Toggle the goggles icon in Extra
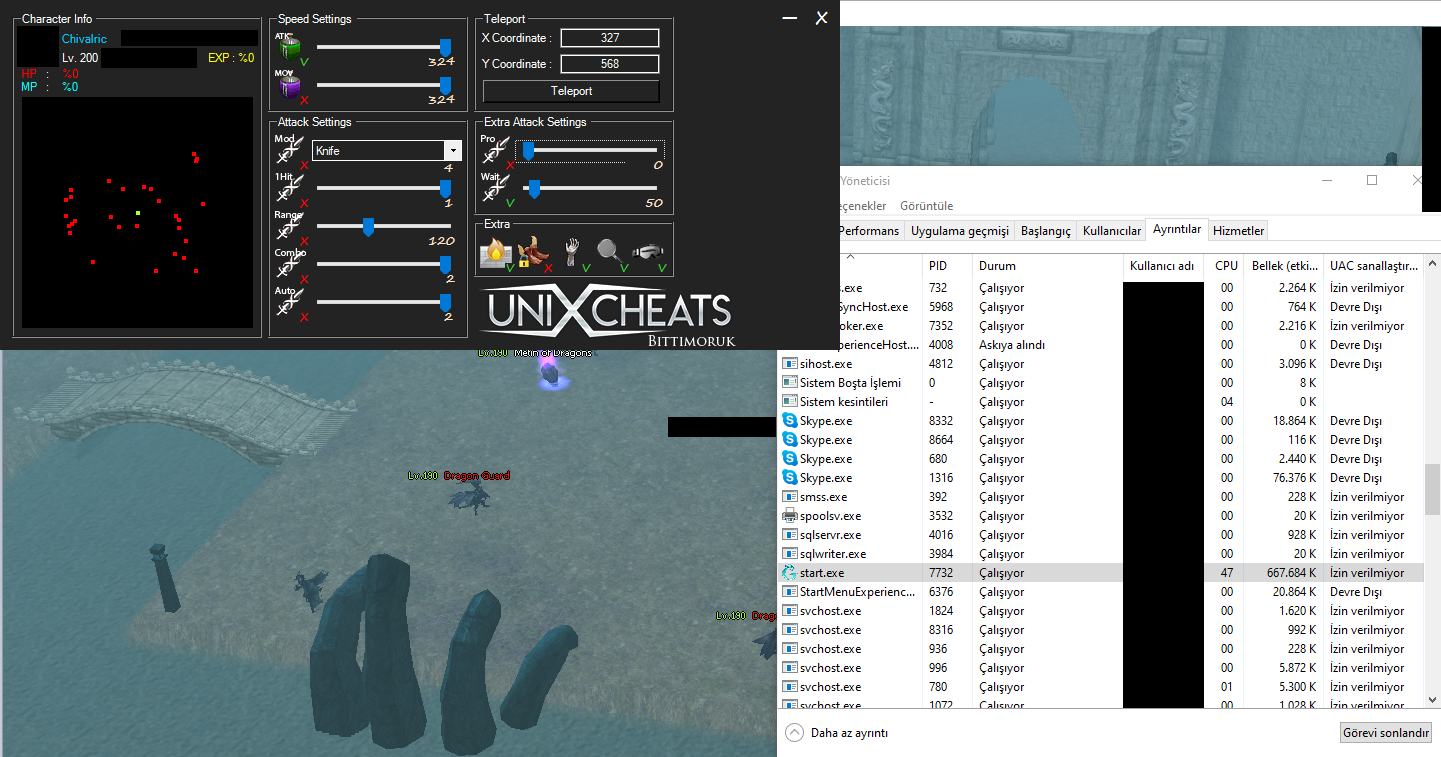This screenshot has width=1441, height=757. (x=649, y=254)
